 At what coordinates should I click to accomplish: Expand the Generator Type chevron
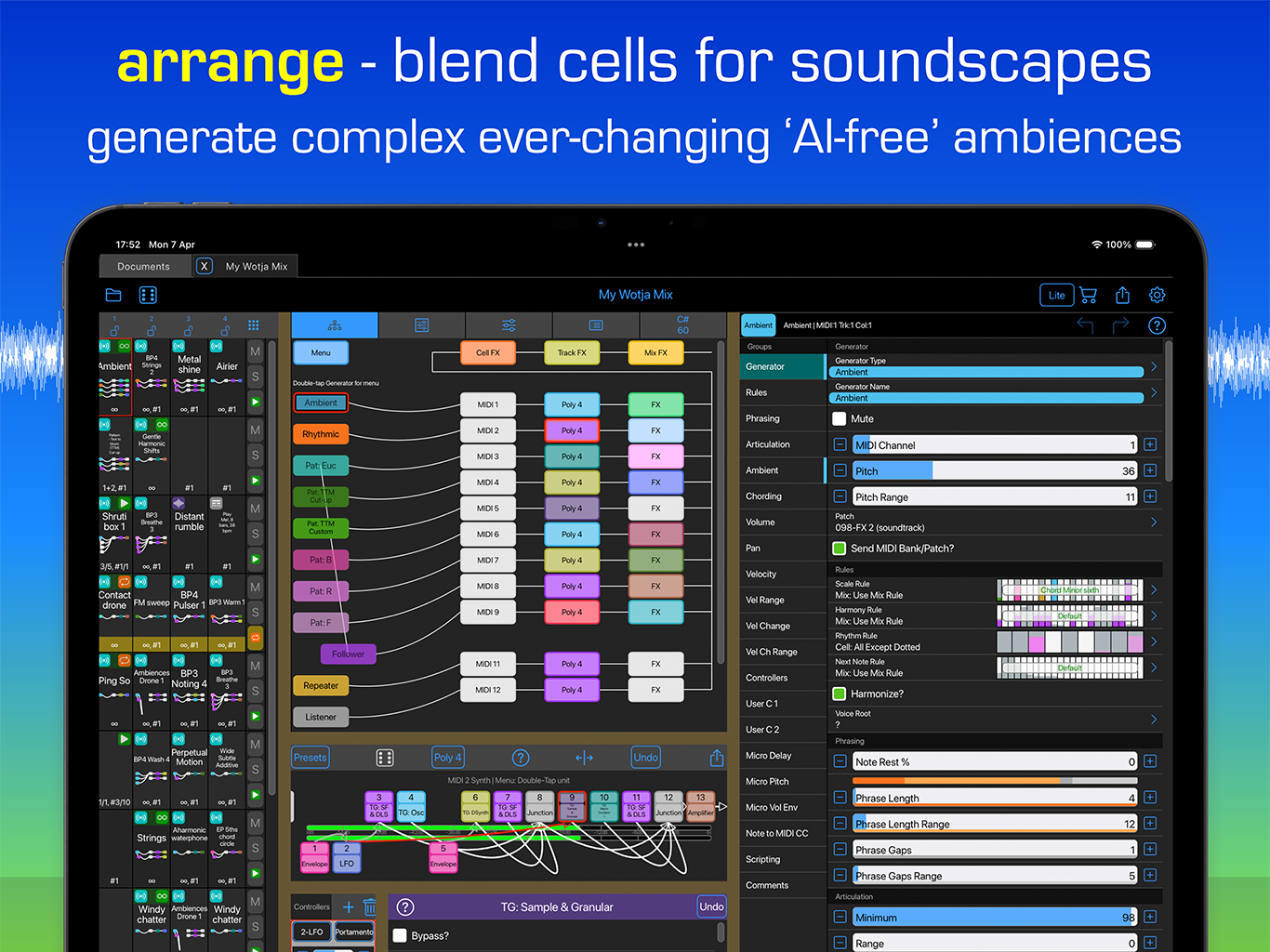[x=1154, y=366]
